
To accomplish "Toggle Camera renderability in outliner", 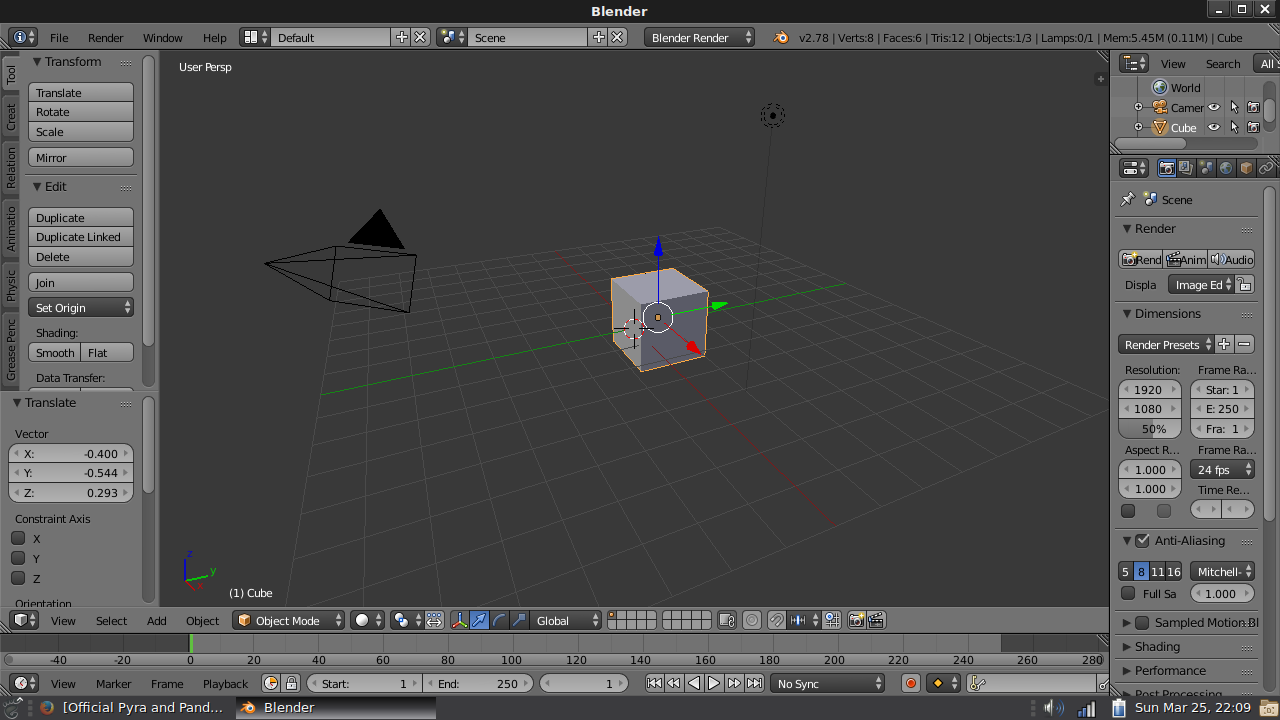I will click(x=1253, y=107).
